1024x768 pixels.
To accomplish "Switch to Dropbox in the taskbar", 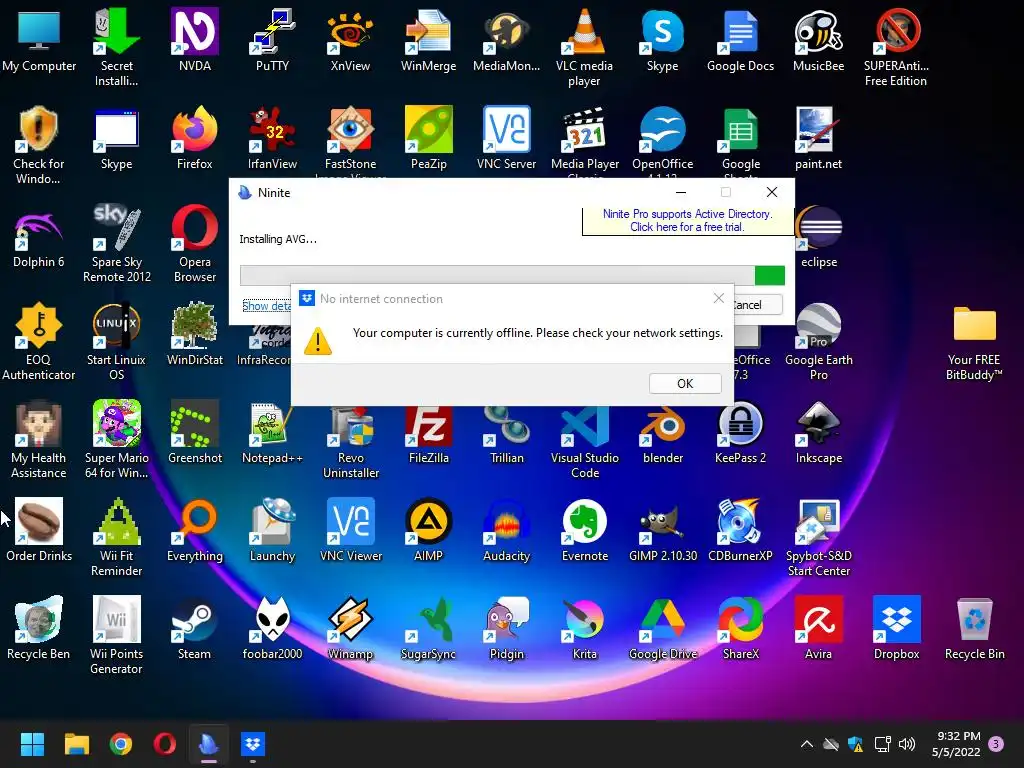I will 253,744.
